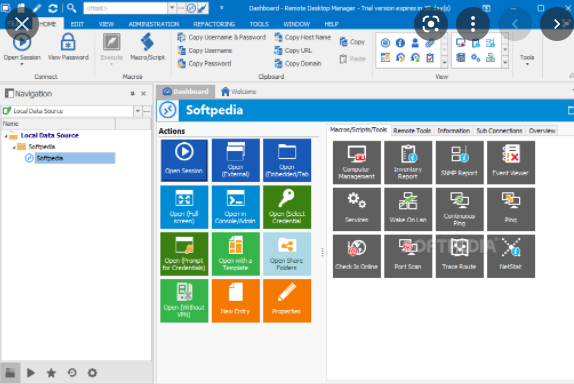Click Copy URL in ribbon
574x384 pixels.
[293, 51]
